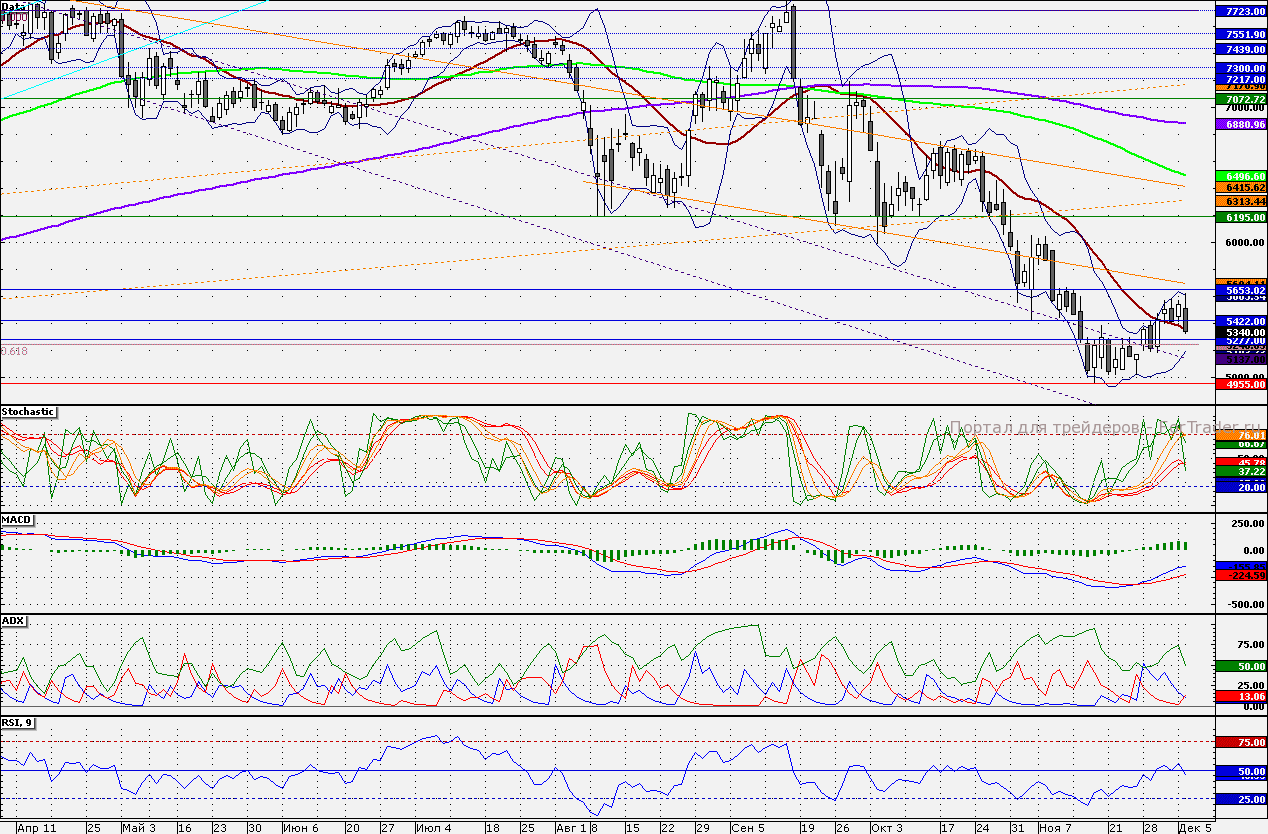Click the red -224.50 MACD signal value

[x=1239, y=575]
